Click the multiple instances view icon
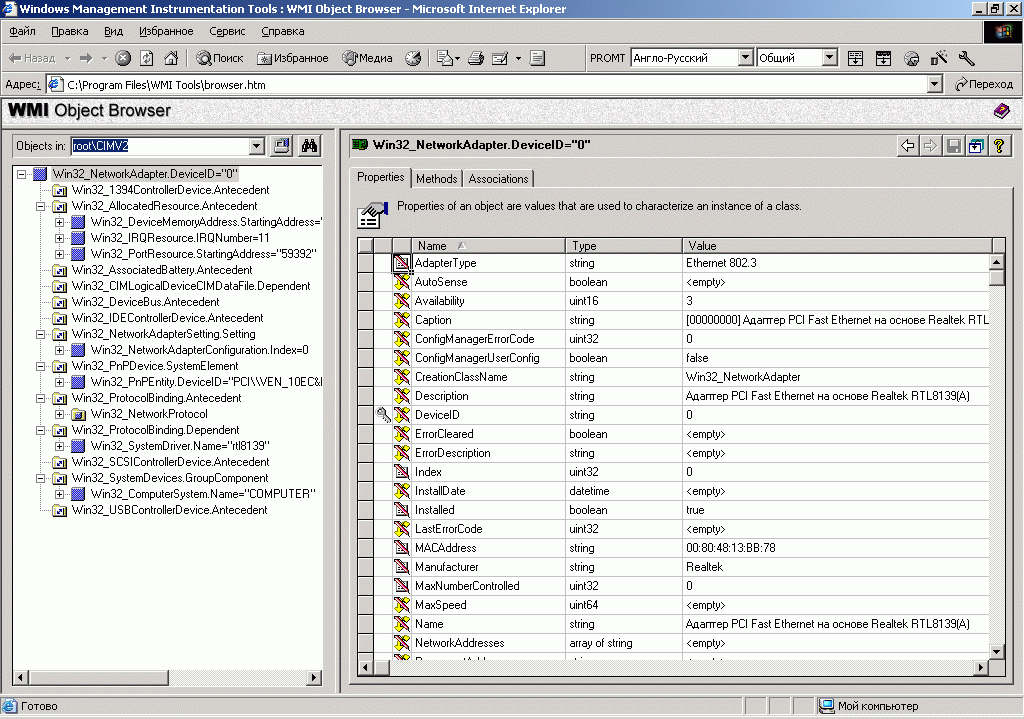This screenshot has width=1024, height=719. 976,146
